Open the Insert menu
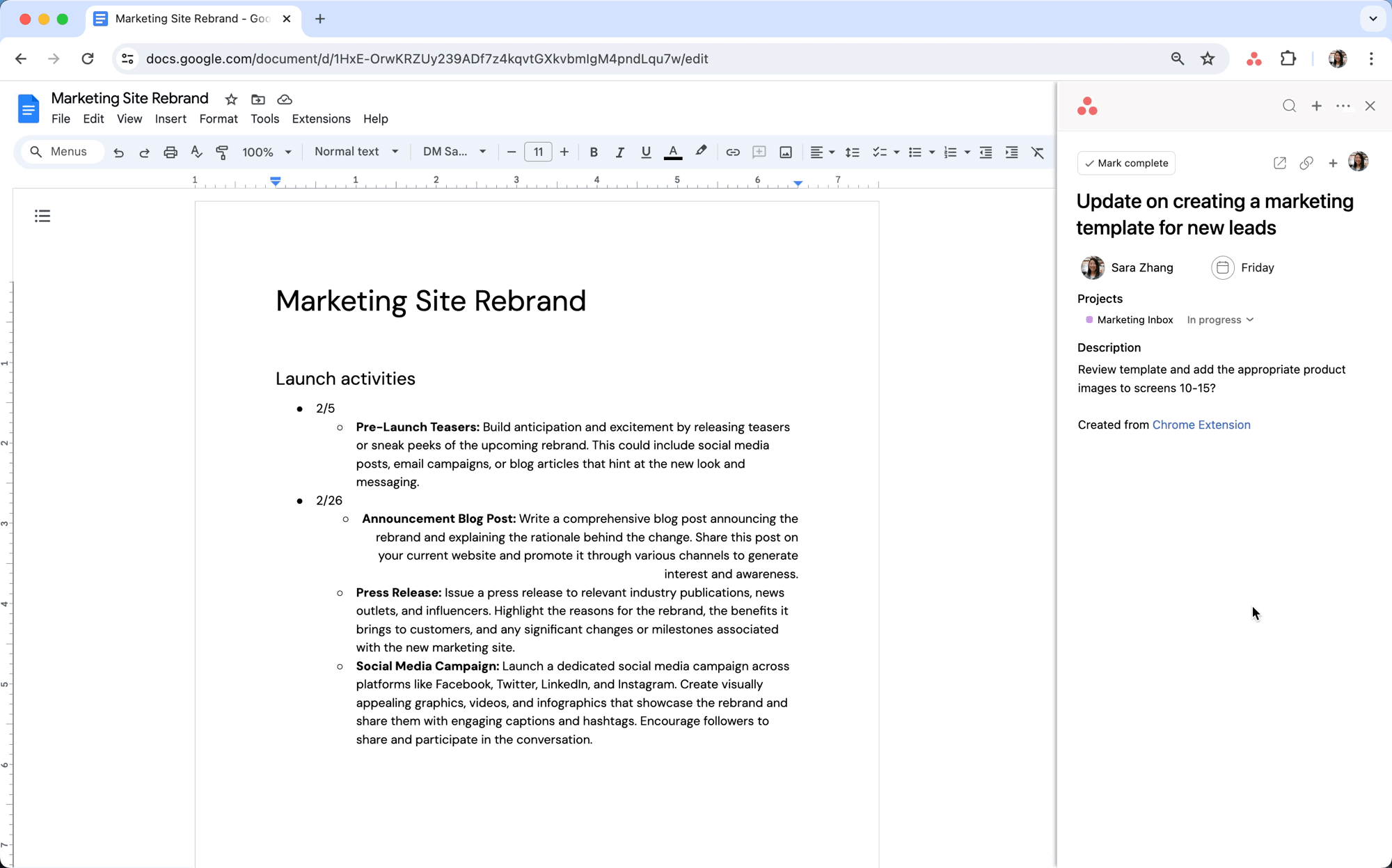This screenshot has width=1392, height=868. (x=171, y=119)
